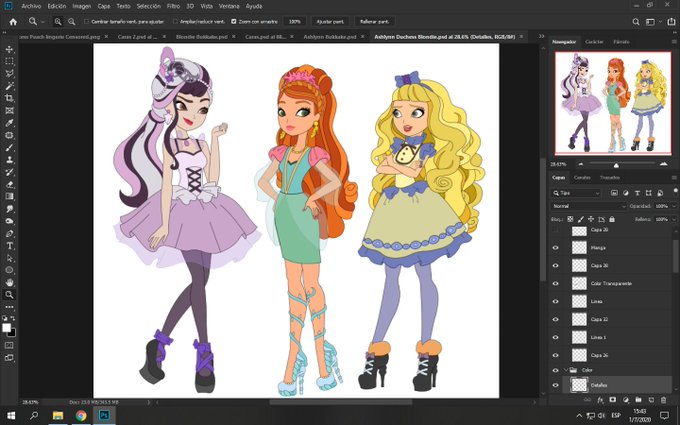
Task: Select the Zoom tool in left toolbar
Action: 9,294
